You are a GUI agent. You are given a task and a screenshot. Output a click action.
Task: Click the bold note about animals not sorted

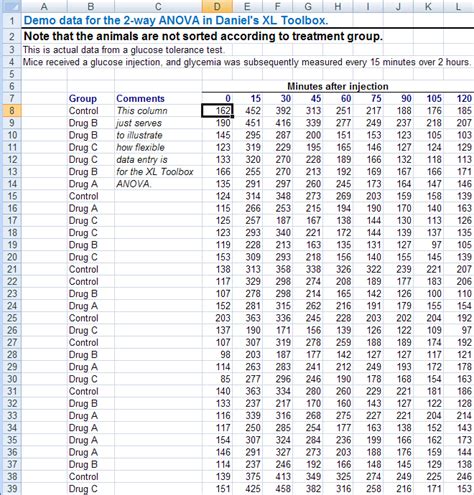coord(203,36)
